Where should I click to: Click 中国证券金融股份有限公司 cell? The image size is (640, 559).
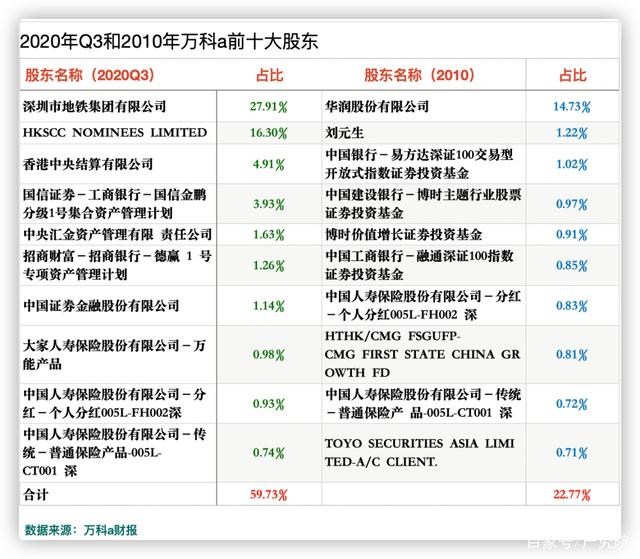101,305
